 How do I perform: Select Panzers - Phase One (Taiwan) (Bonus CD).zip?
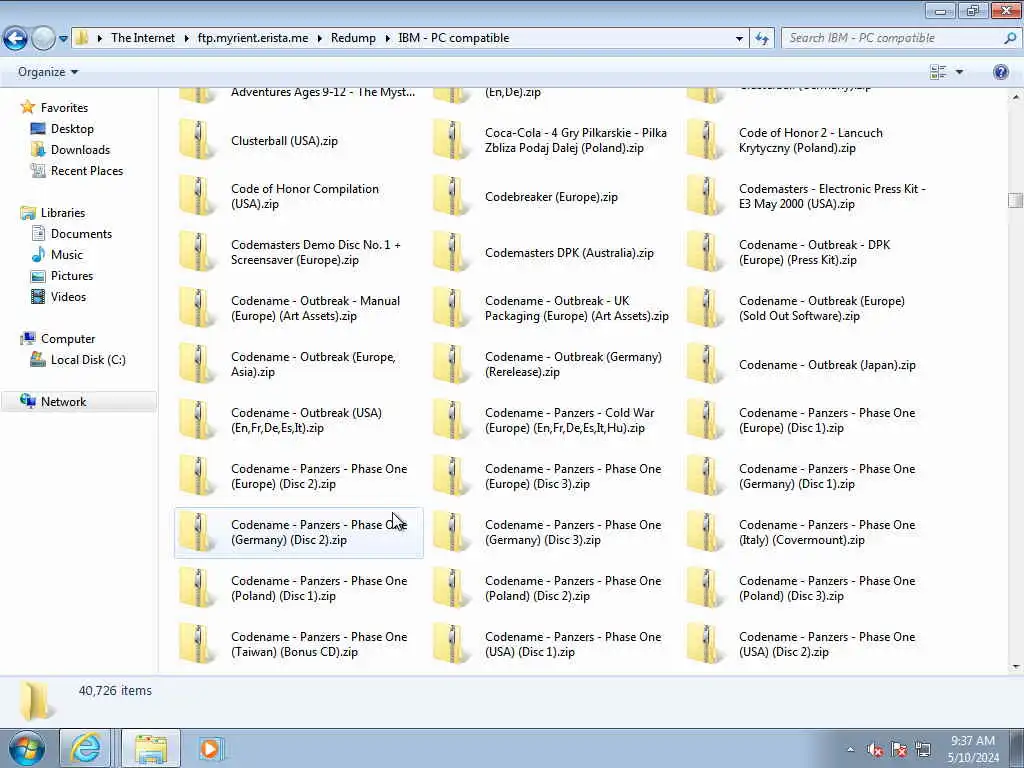tap(319, 645)
